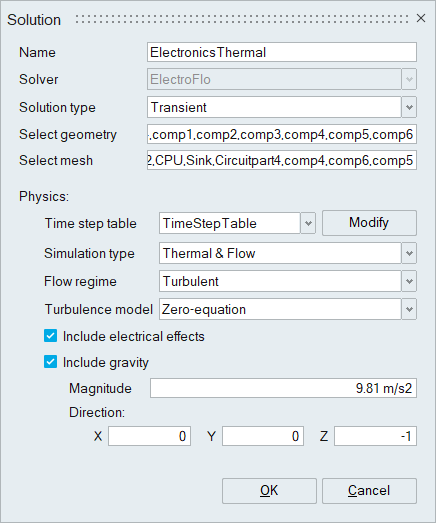Open the Turbulence model dropdown
The image size is (436, 523).
[409, 309]
